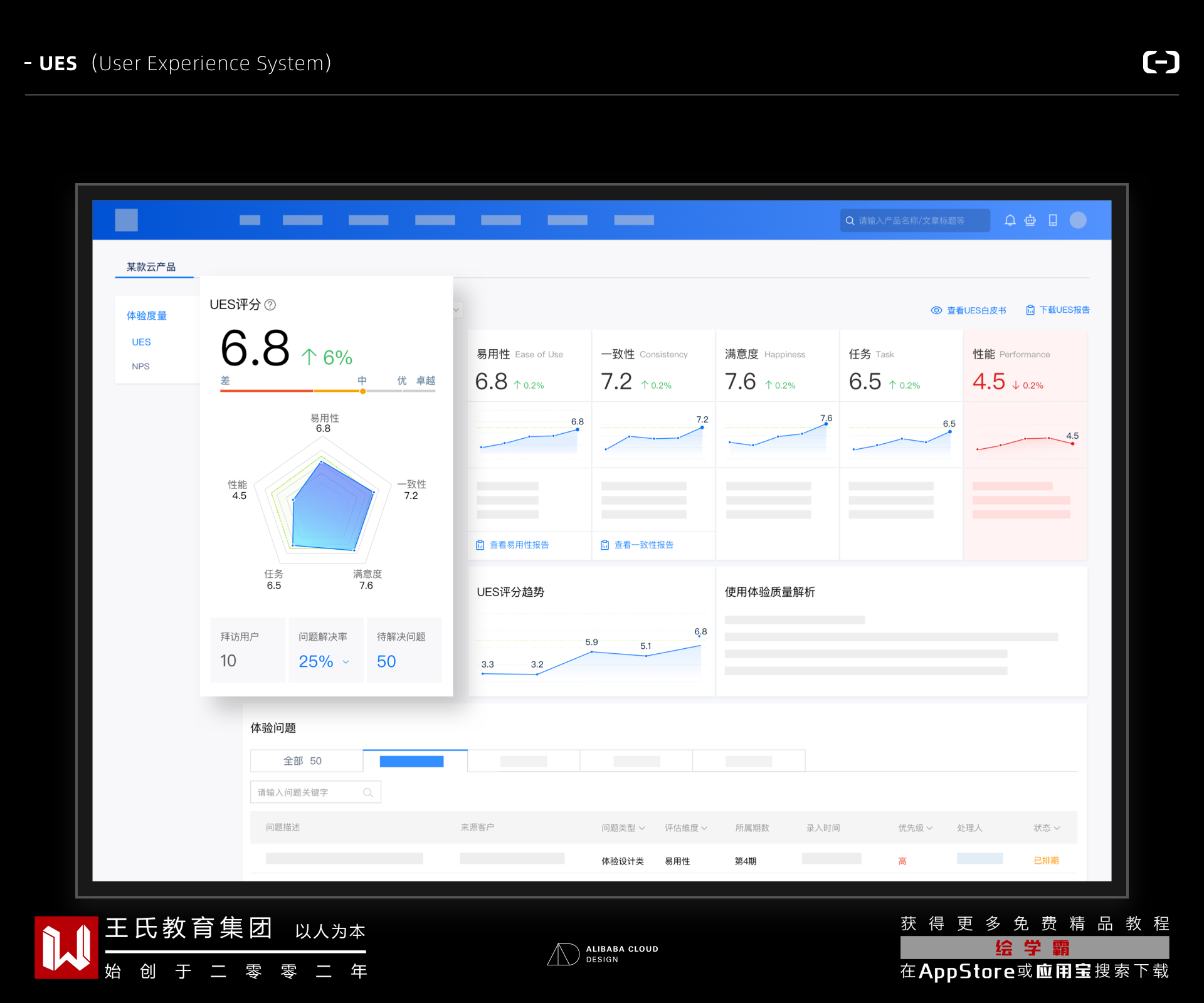Click the help icon beside UES评分

[270, 305]
